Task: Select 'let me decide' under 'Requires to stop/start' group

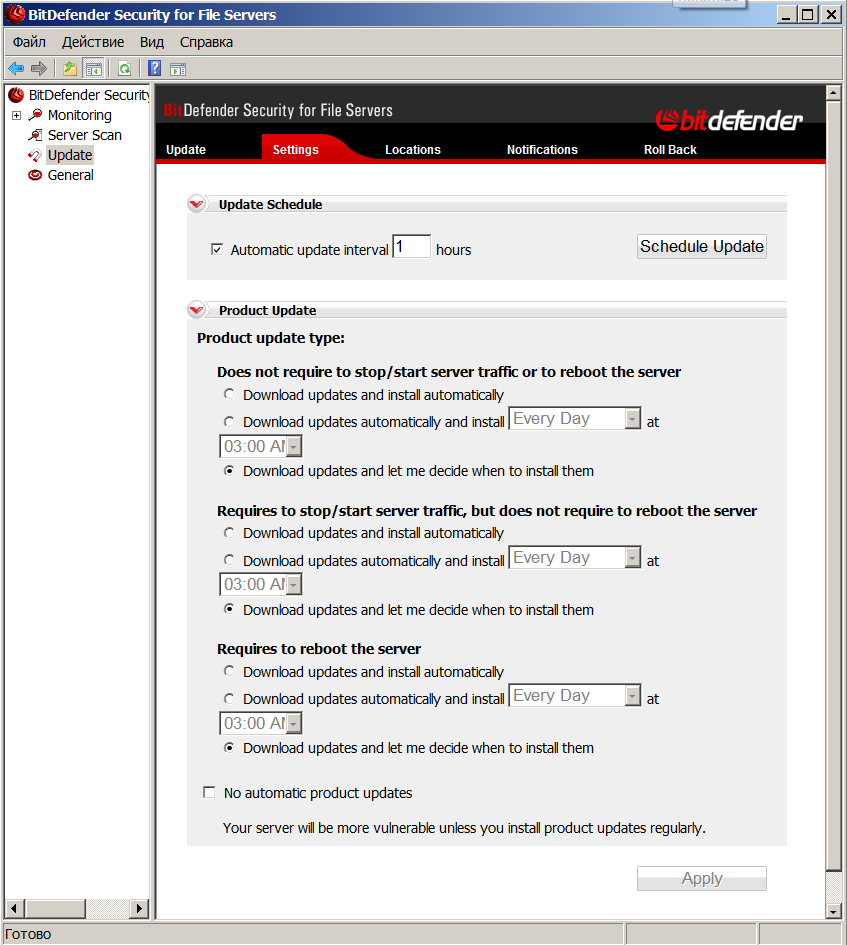Action: (x=228, y=609)
